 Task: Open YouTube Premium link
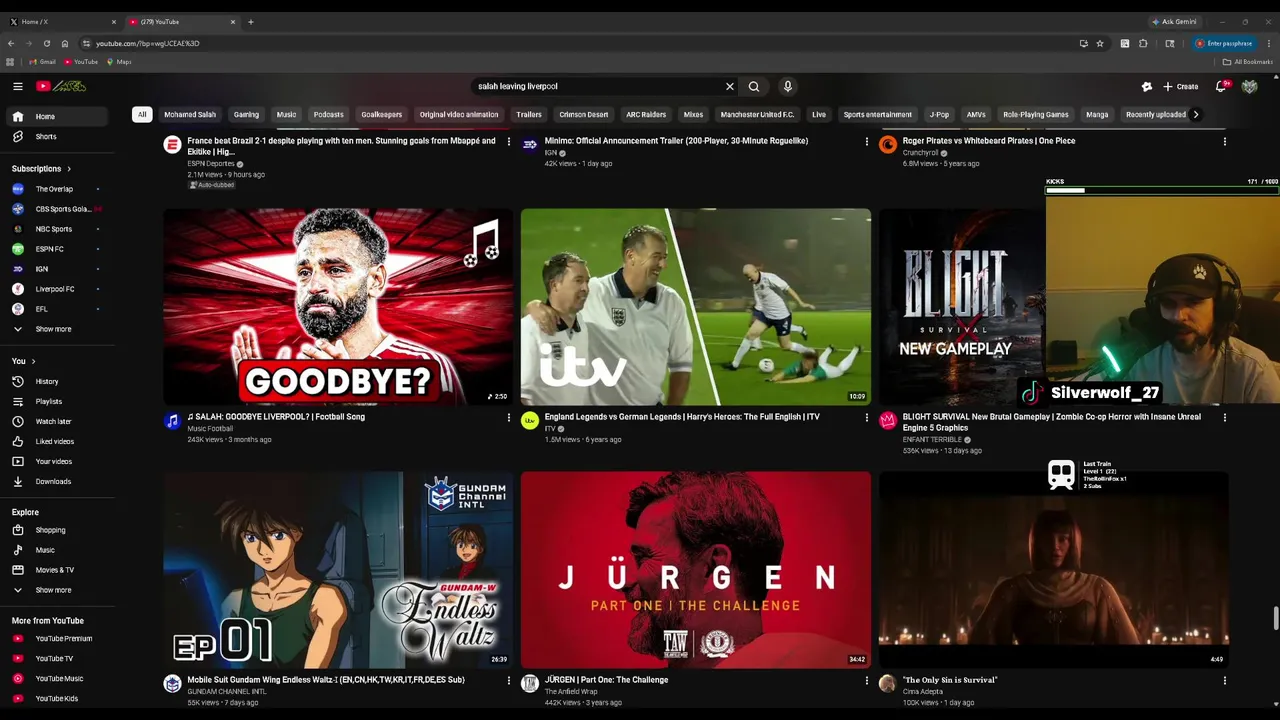coord(58,638)
